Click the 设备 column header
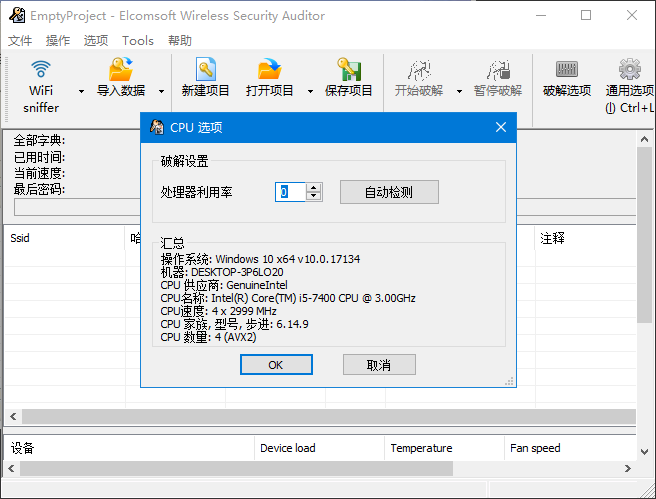 [x=128, y=448]
